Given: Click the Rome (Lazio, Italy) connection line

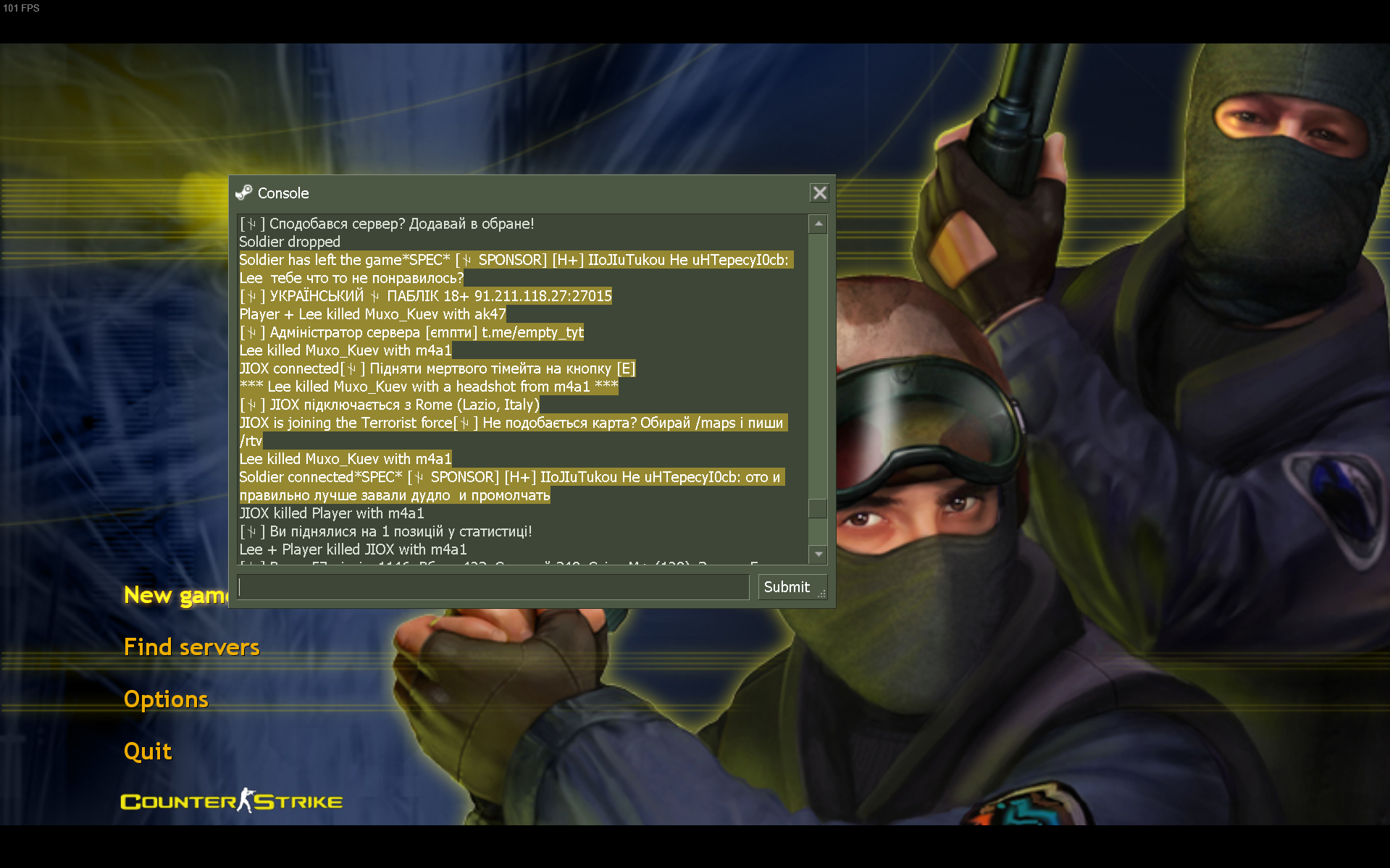Looking at the screenshot, I should pos(390,405).
